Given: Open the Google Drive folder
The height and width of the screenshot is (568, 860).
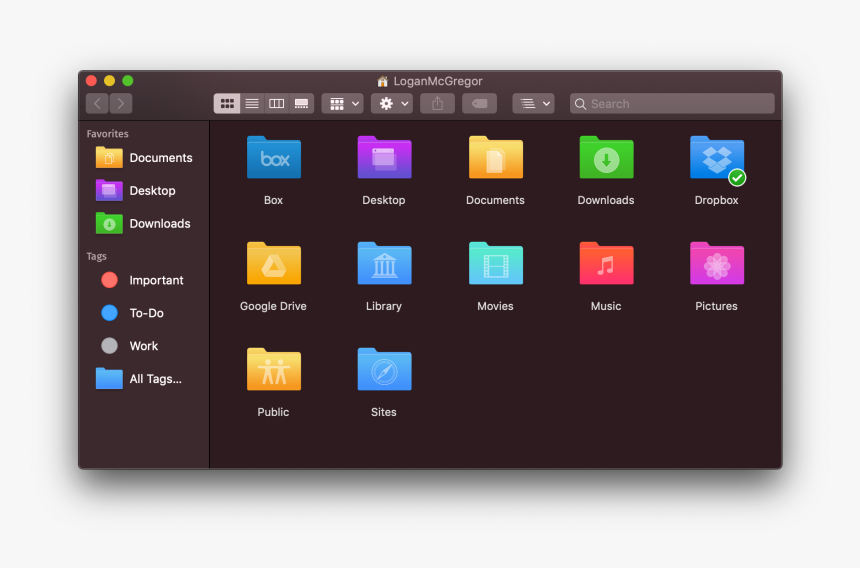Looking at the screenshot, I should pos(274,264).
